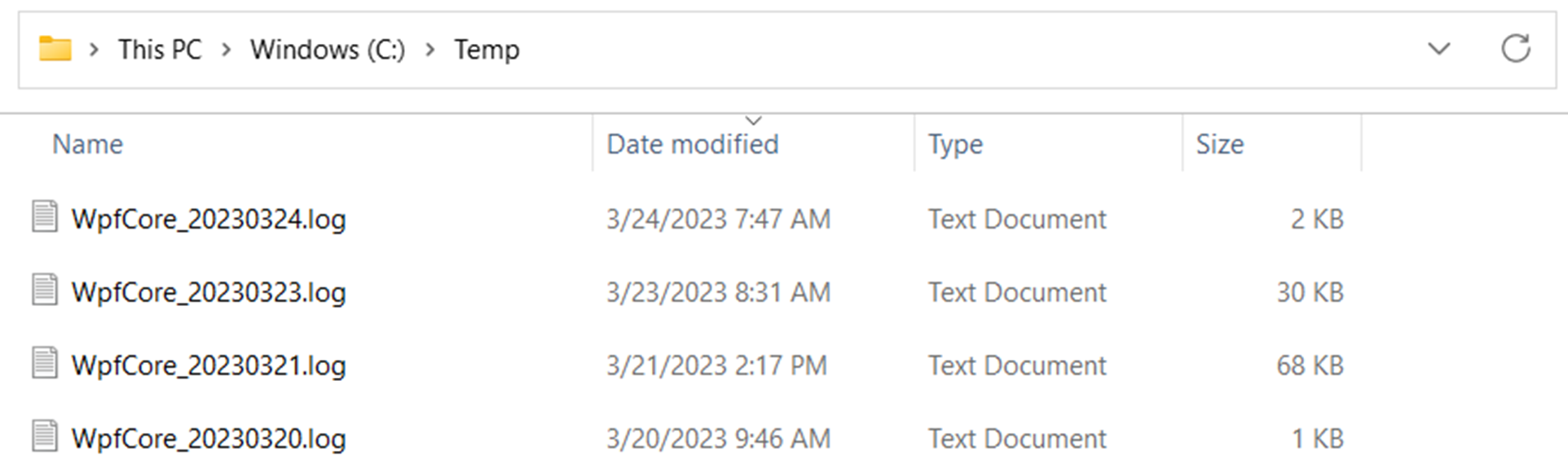Select file WpfCore_20230324.log
Image resolution: width=1568 pixels, height=473 pixels.
tap(209, 219)
